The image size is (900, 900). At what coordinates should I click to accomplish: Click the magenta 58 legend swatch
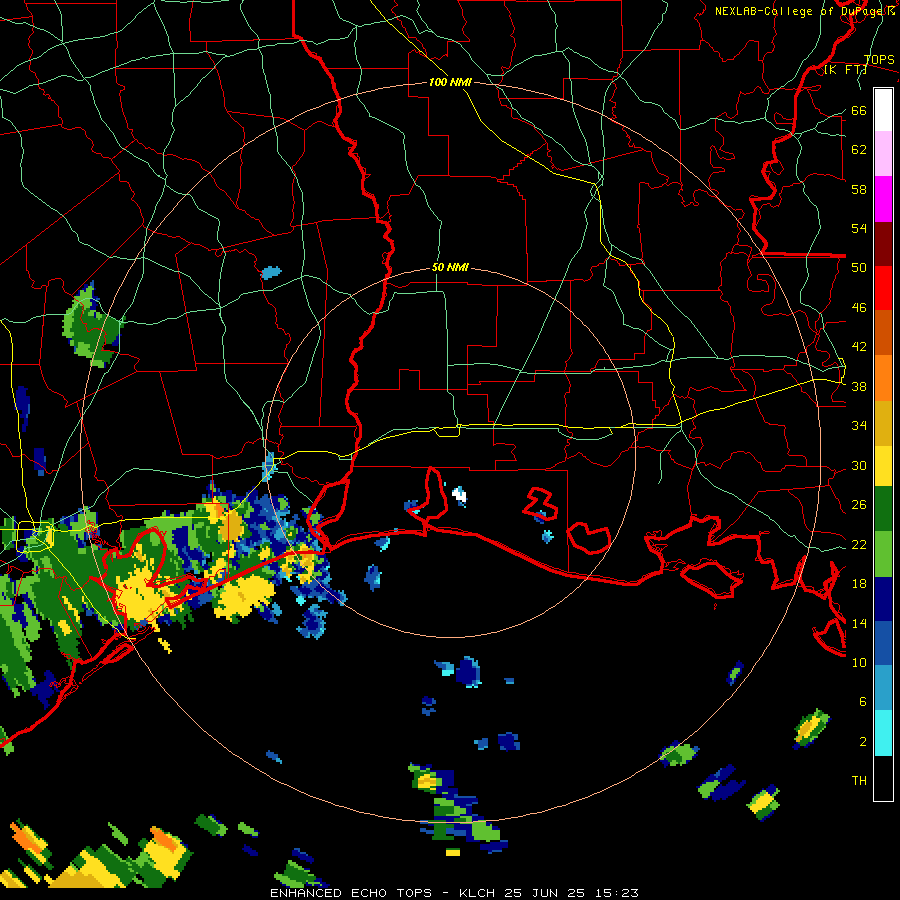(883, 199)
